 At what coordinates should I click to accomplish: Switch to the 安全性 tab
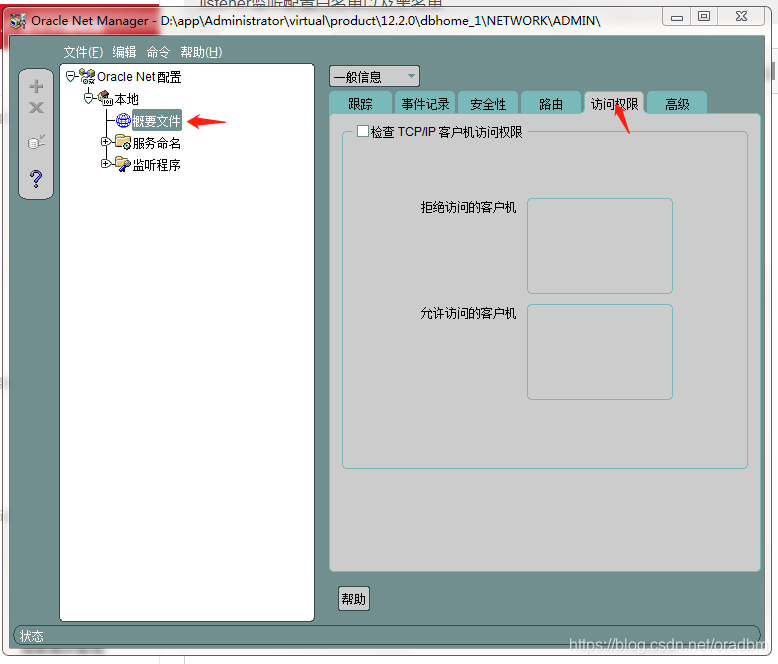pyautogui.click(x=488, y=104)
